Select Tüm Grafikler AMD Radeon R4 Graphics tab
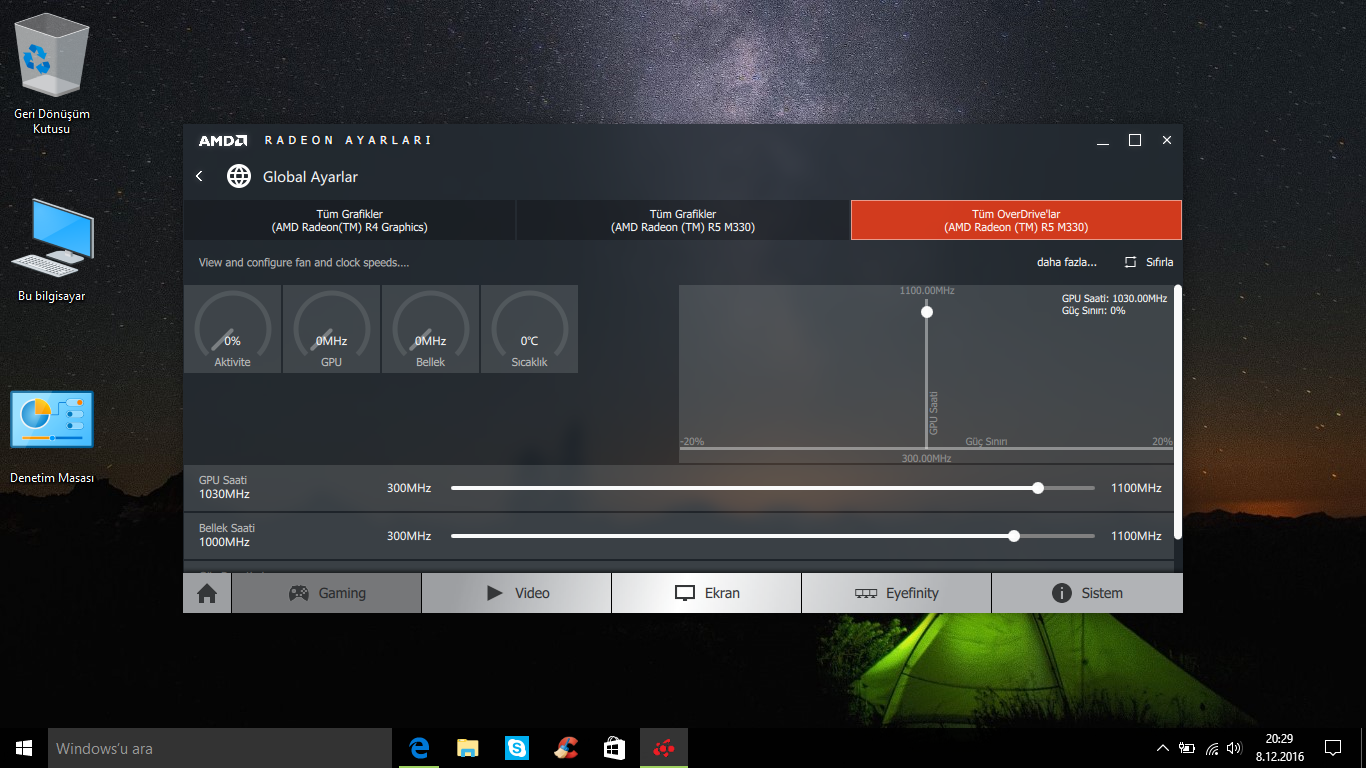 (x=349, y=220)
